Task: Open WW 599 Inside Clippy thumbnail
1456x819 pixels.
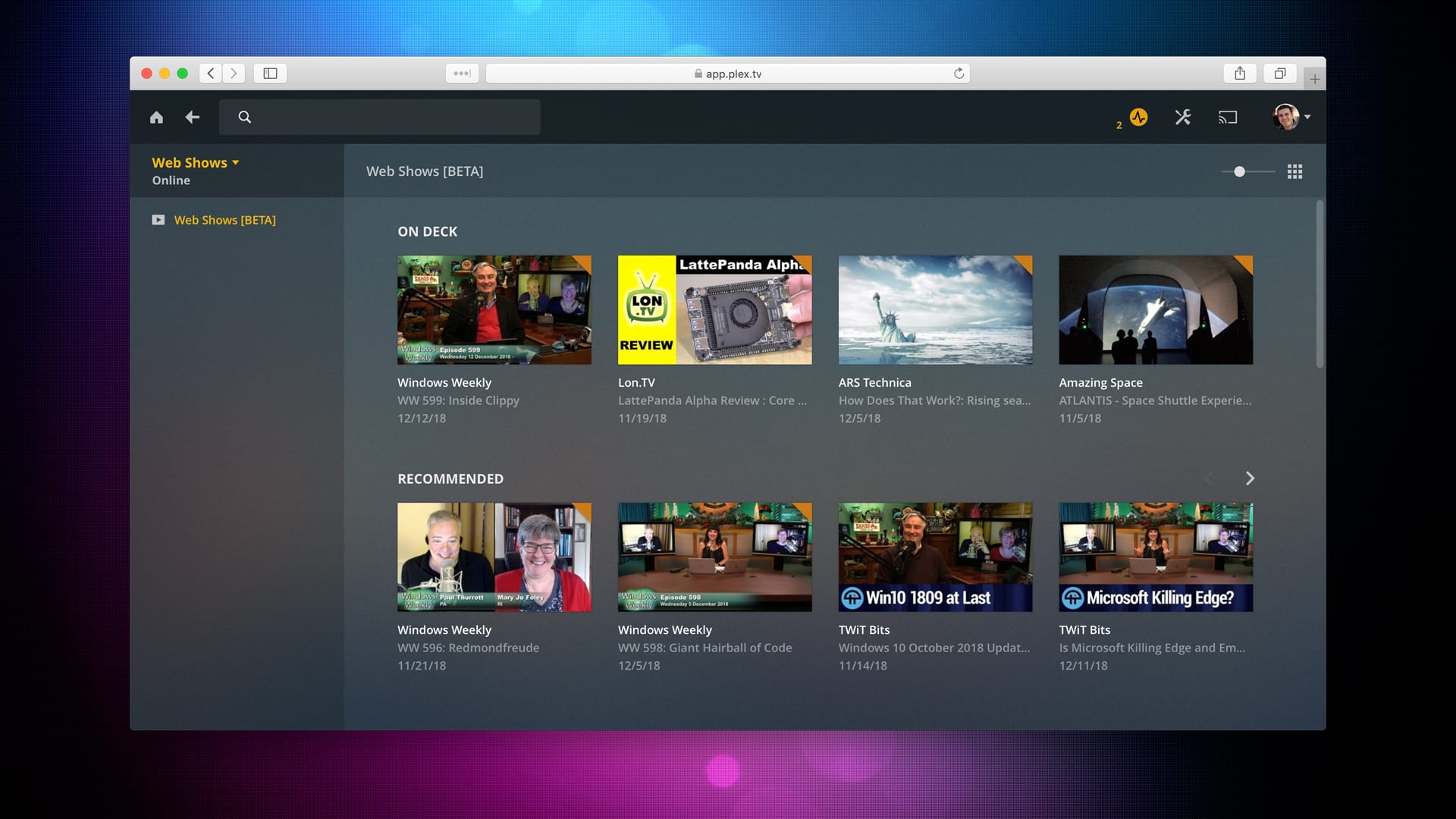Action: tap(494, 309)
